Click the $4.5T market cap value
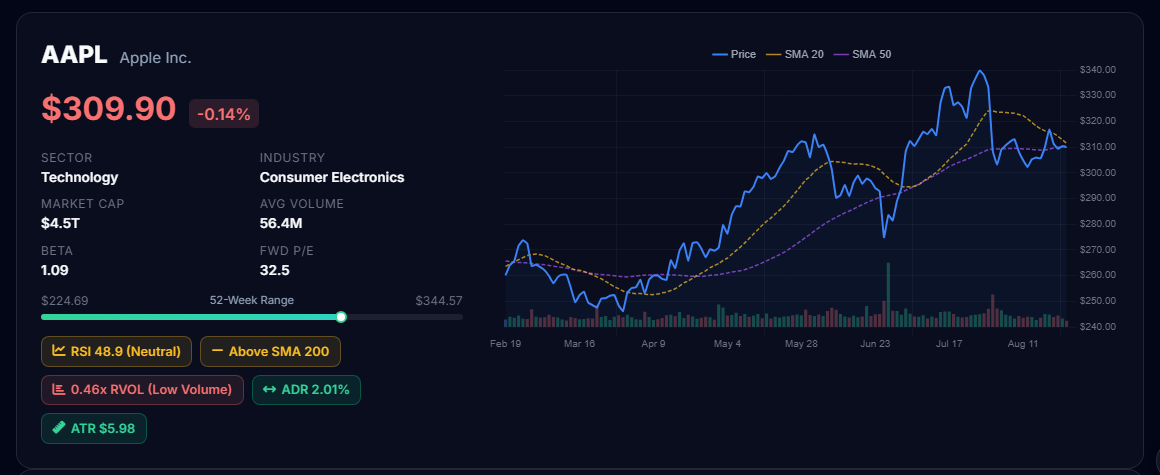The image size is (1160, 475). click(61, 223)
